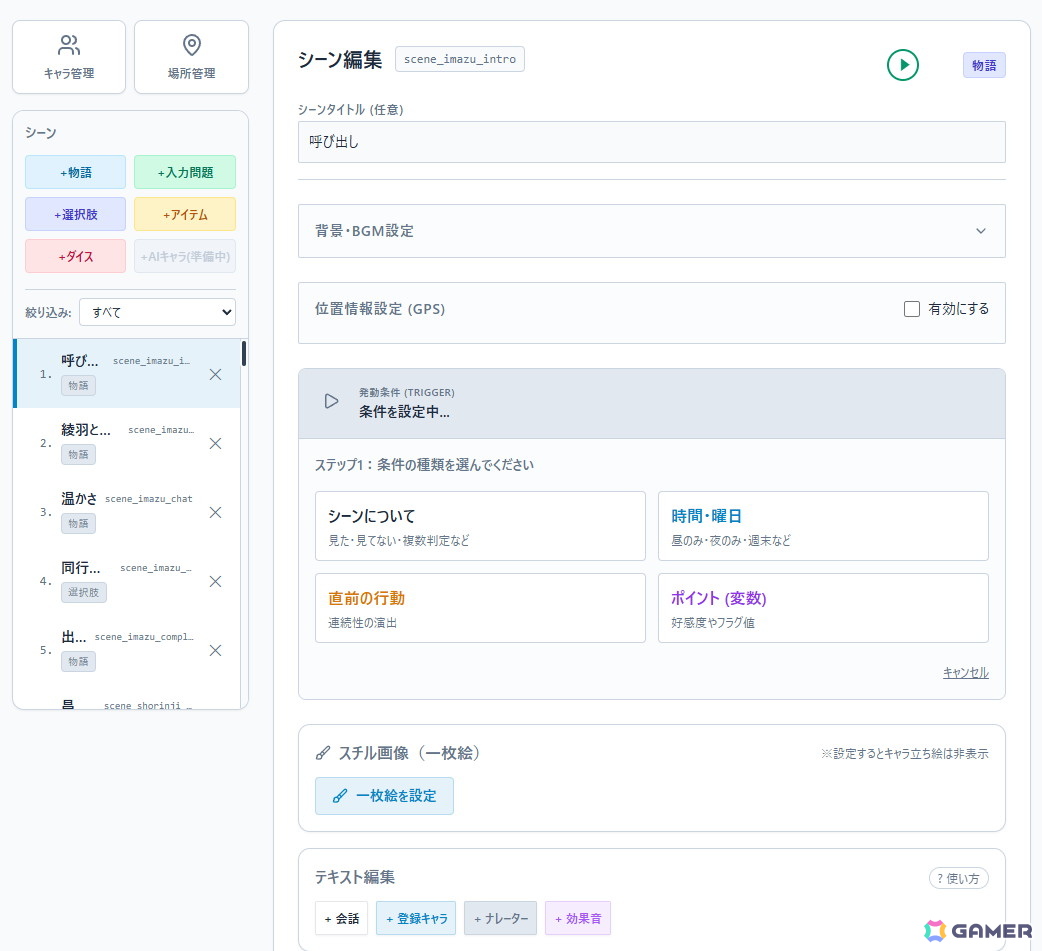Select scene 5 scene_imazu_compl… in list
Screen dimensions: 1042x951
[x=127, y=650]
